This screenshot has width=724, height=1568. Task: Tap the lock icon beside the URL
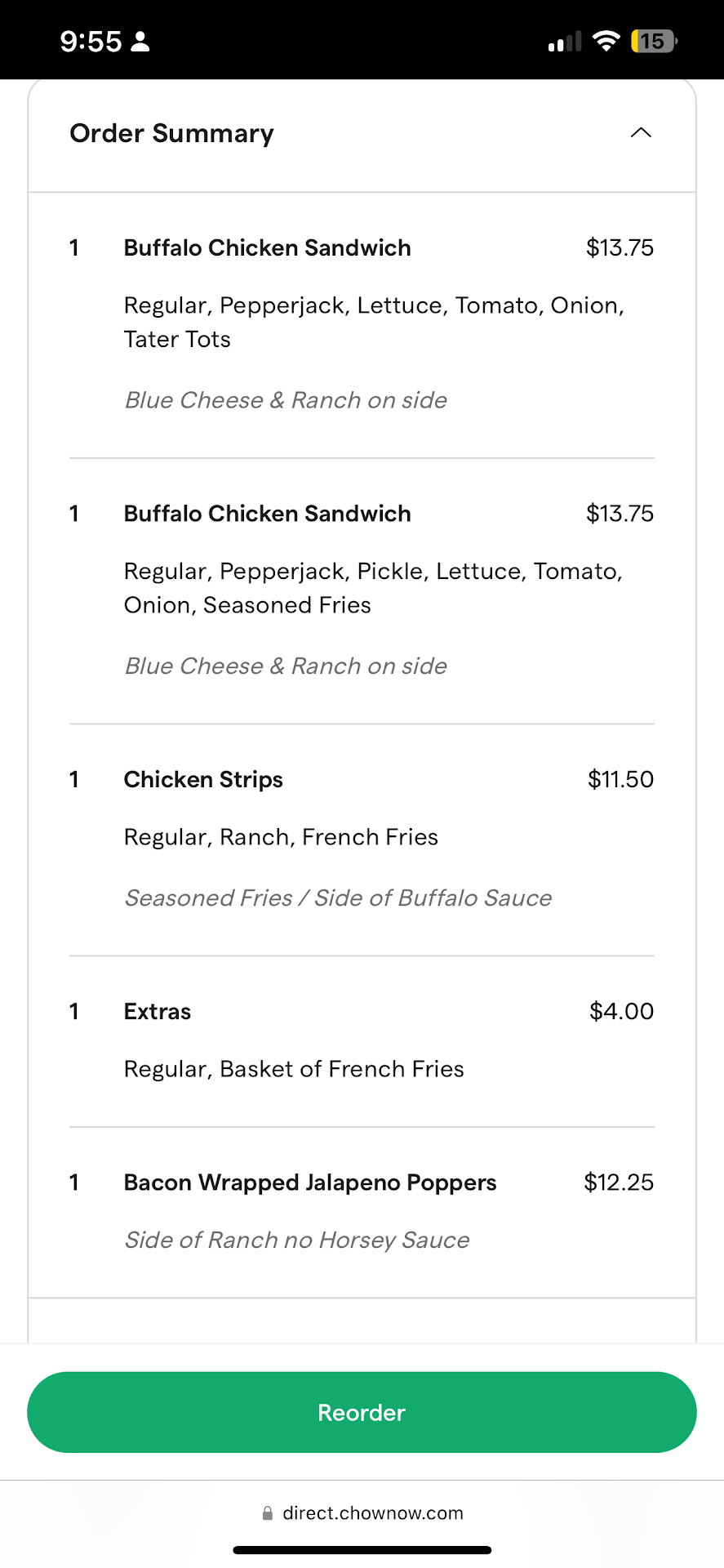pos(268,1513)
